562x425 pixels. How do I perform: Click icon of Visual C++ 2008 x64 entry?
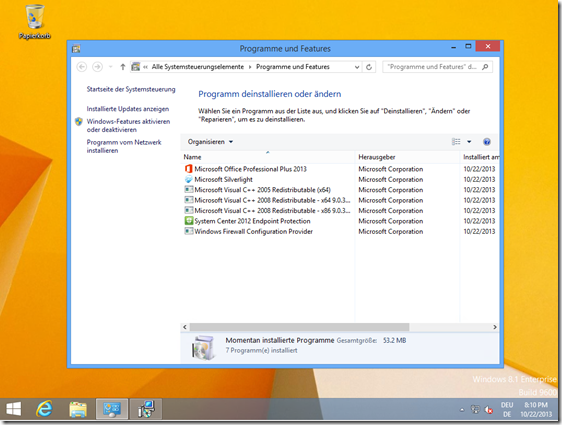tap(189, 200)
